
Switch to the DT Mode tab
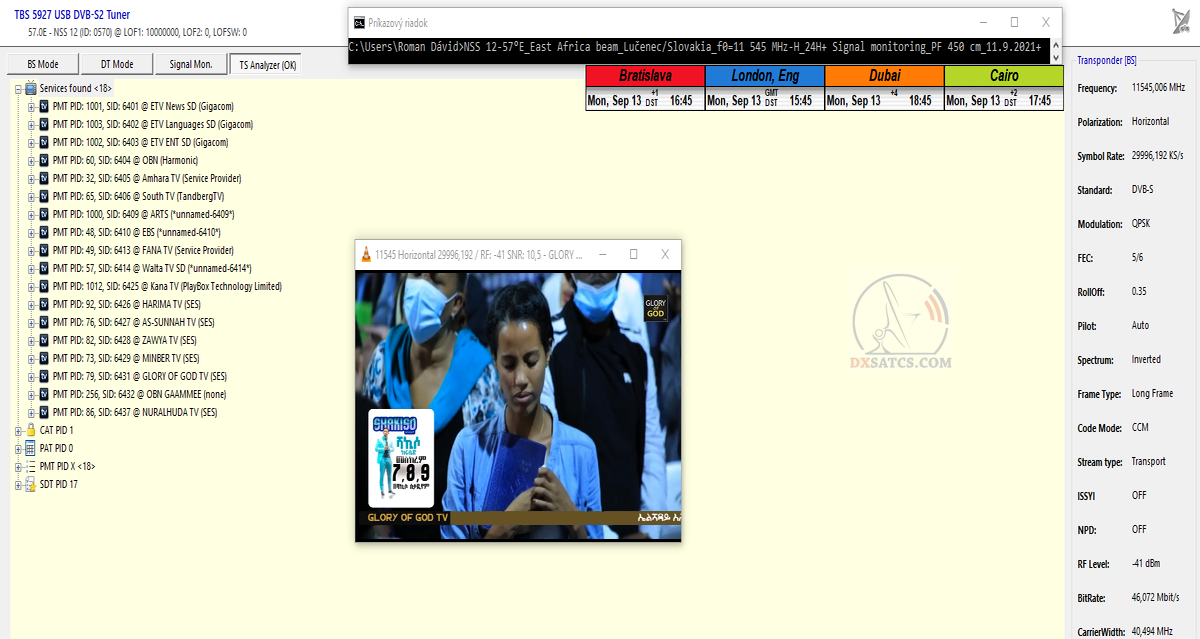pyautogui.click(x=116, y=65)
